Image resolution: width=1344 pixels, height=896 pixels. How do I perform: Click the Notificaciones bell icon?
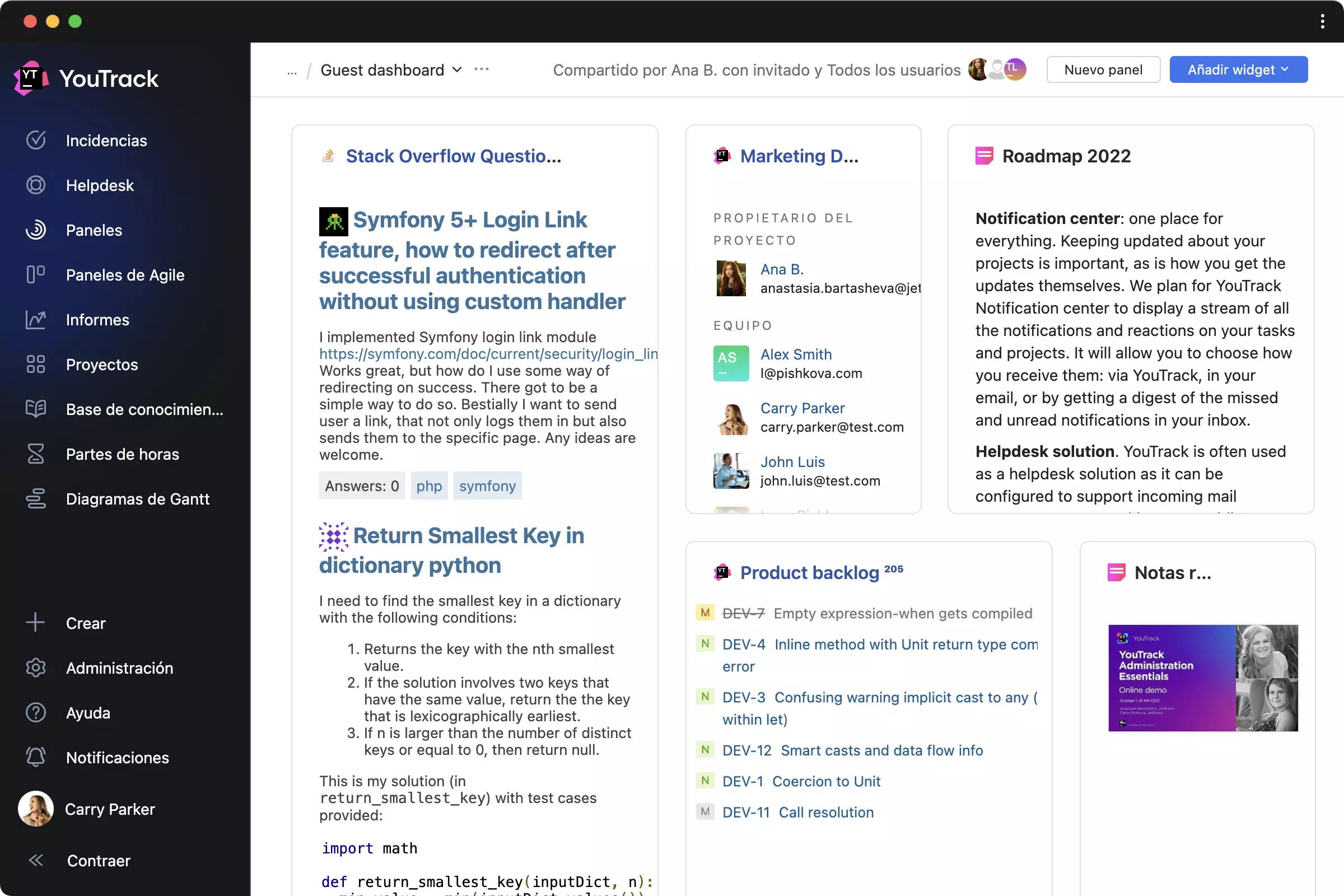(36, 757)
